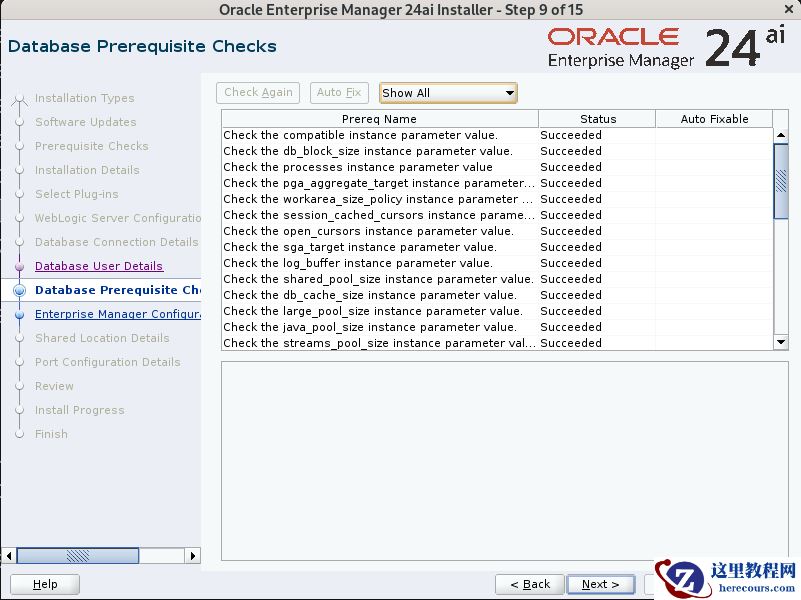The width and height of the screenshot is (801, 600).
Task: Close the installer window
Action: [x=789, y=9]
